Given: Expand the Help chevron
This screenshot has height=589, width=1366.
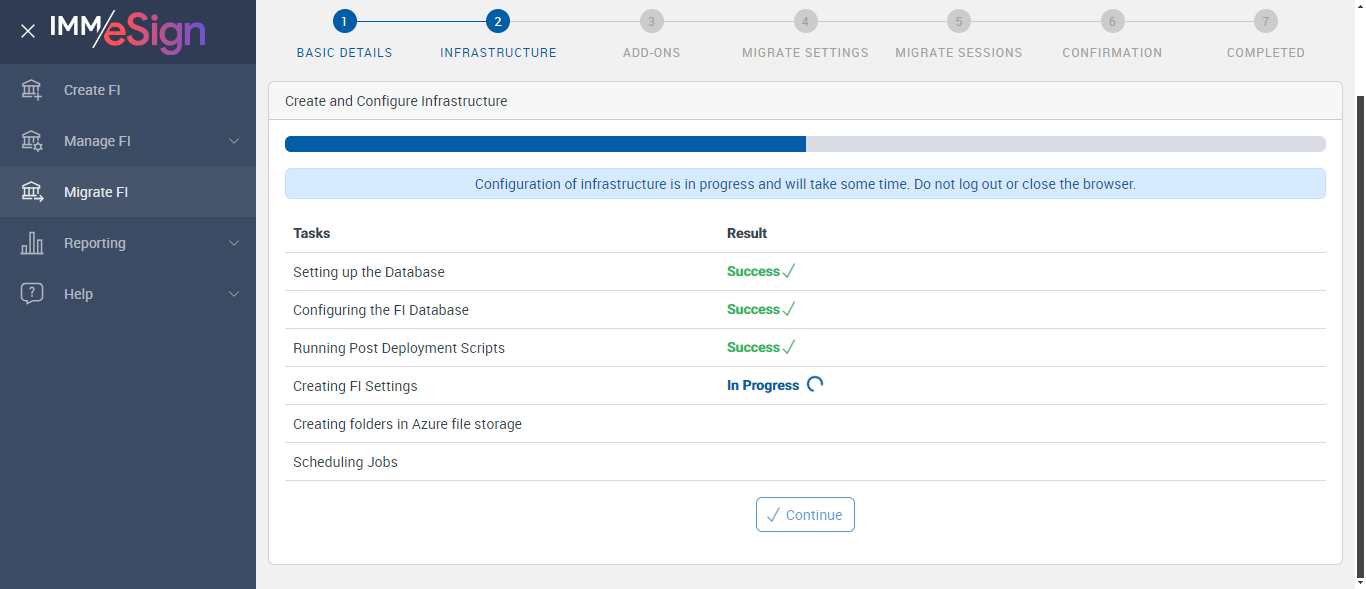Looking at the screenshot, I should point(234,294).
